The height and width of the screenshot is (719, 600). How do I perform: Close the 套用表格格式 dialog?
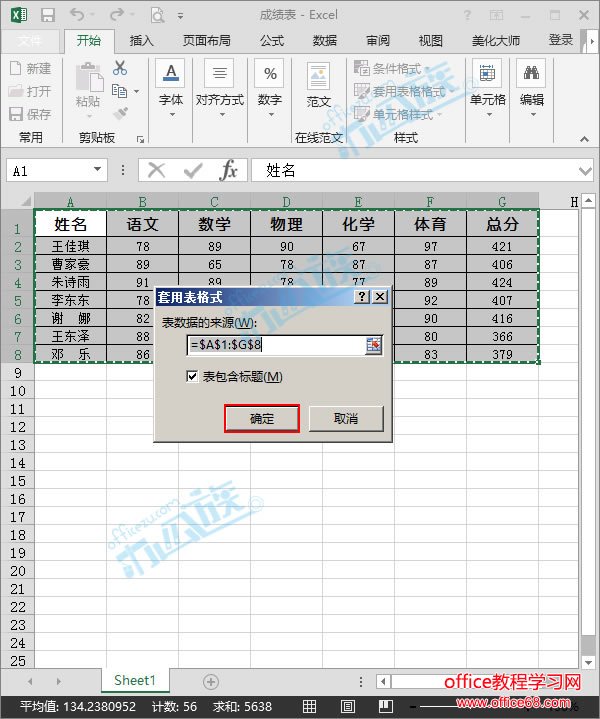380,297
